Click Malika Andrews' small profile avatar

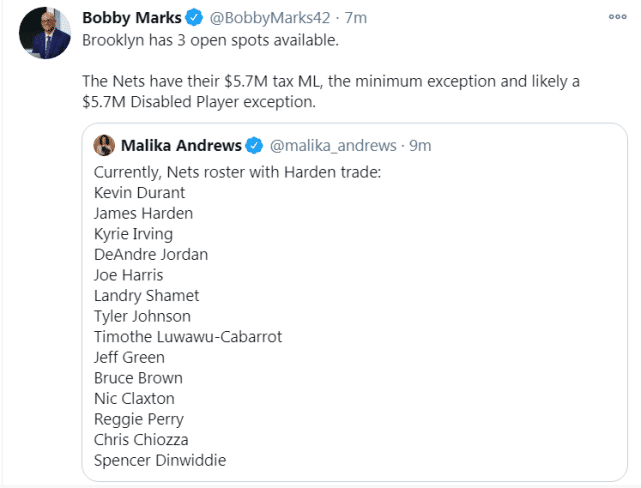point(105,146)
